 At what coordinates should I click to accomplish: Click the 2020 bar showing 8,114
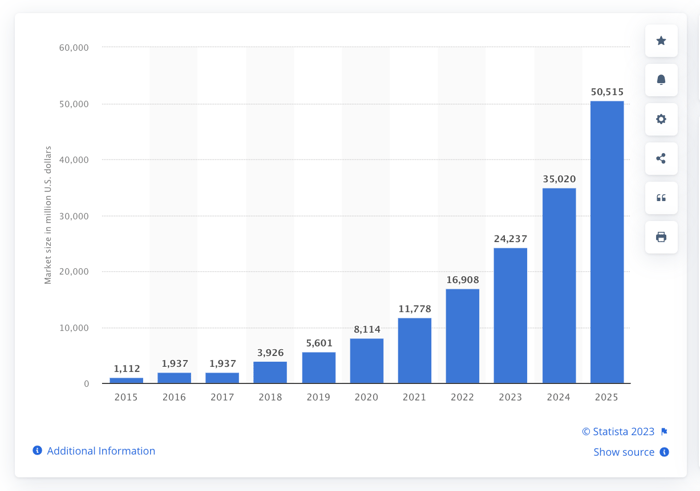click(x=367, y=361)
